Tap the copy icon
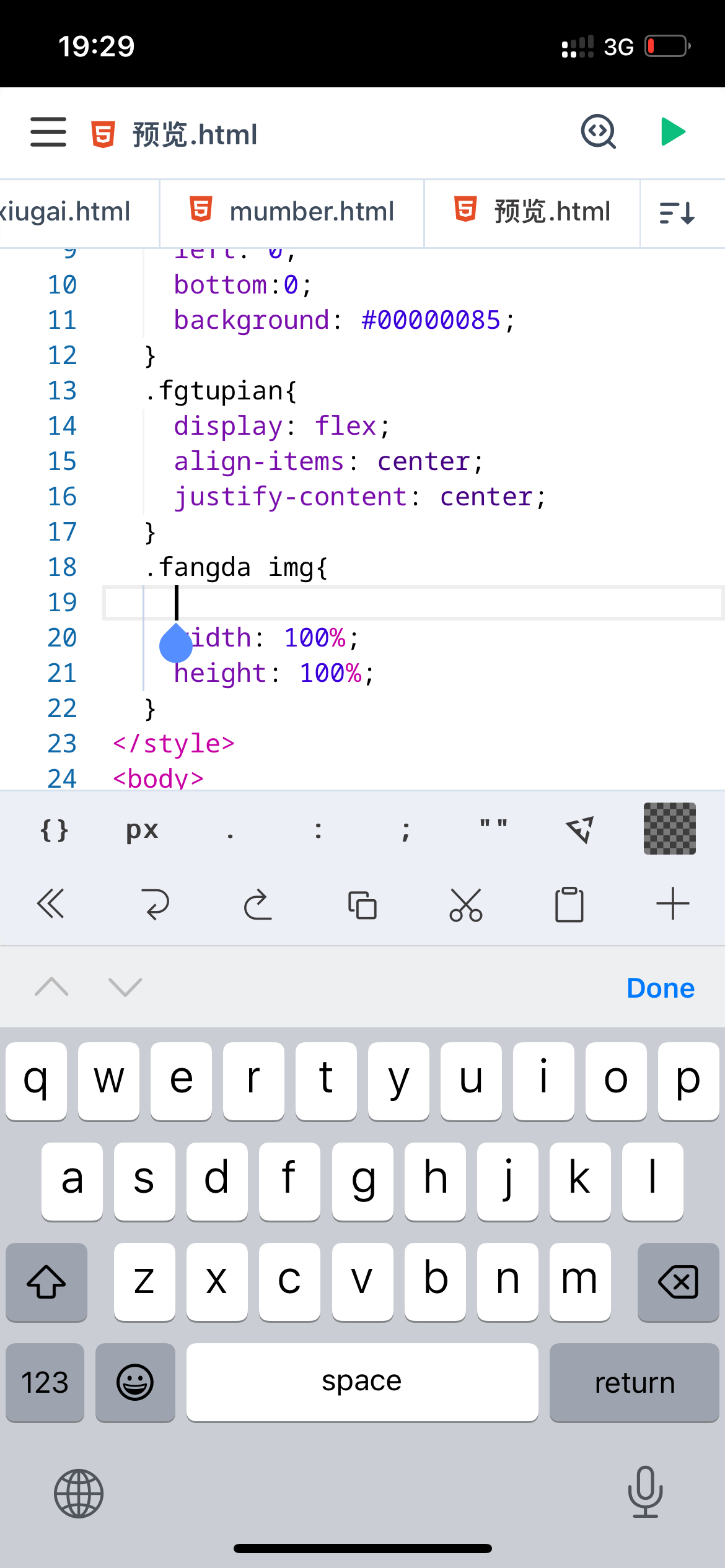 (x=362, y=904)
